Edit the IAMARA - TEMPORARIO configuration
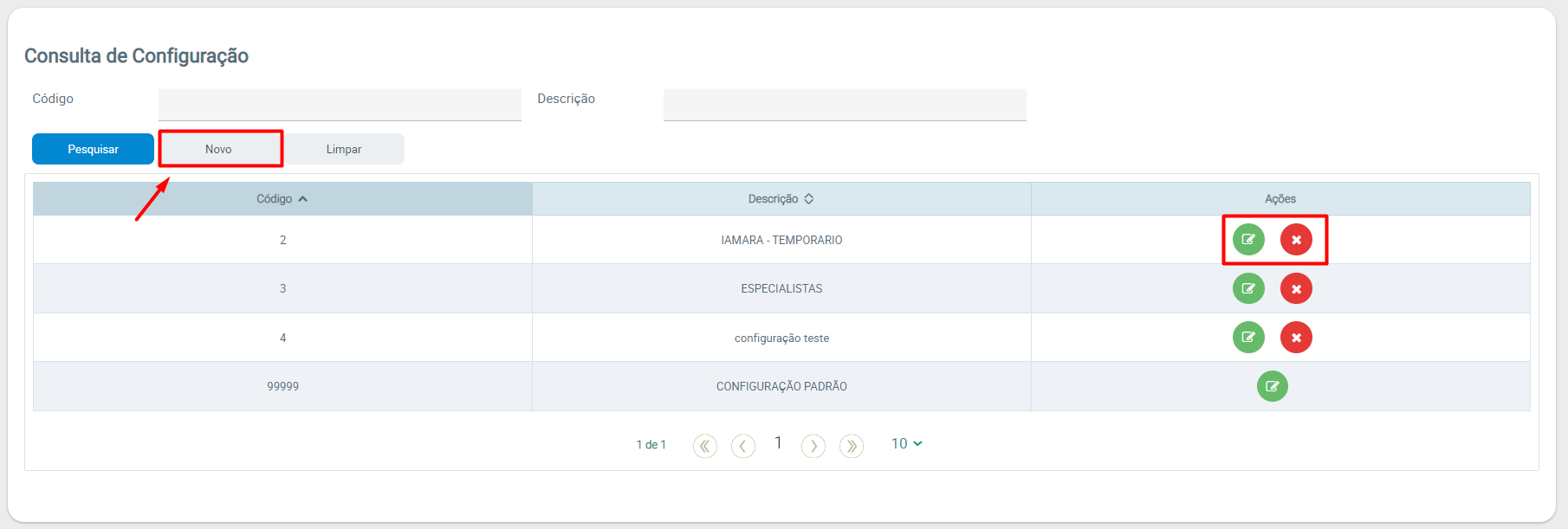Screen dimensions: 1568x529 1248,240
